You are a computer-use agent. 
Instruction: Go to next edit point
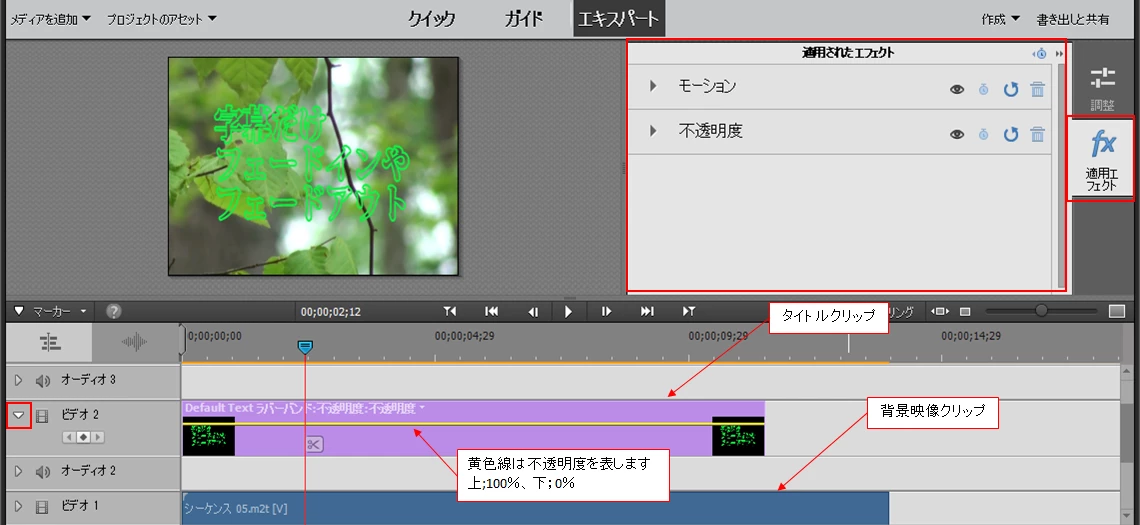pos(689,311)
